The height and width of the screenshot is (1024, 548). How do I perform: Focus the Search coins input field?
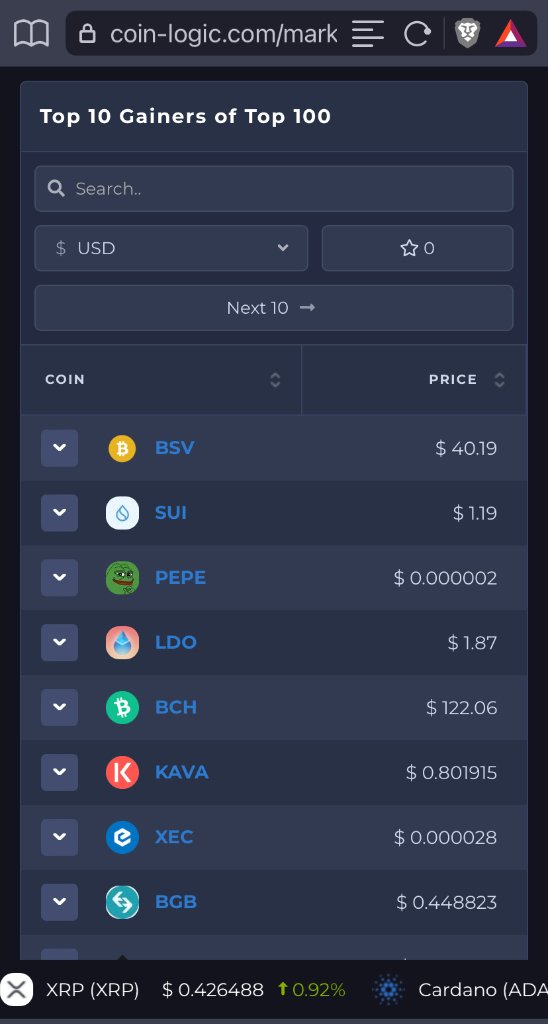274,189
